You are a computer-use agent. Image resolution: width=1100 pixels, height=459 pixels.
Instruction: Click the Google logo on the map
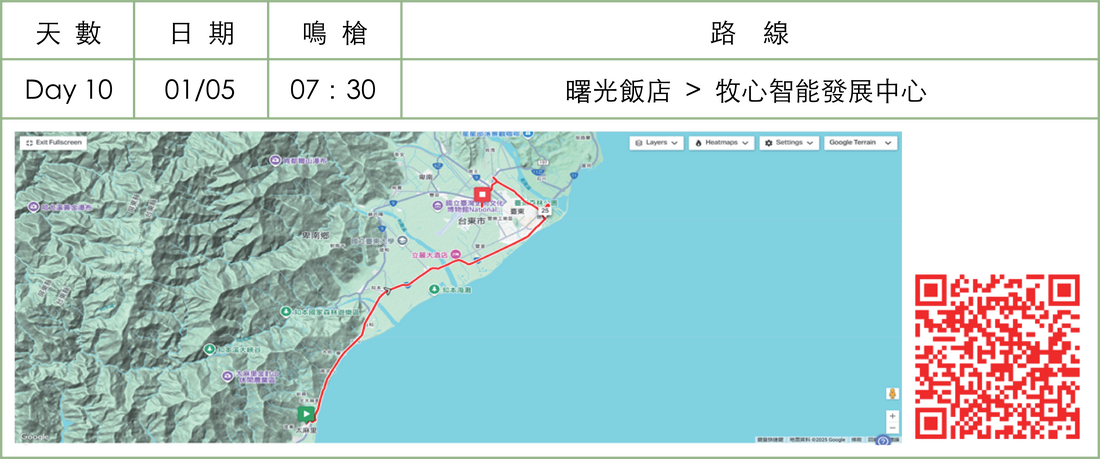(x=34, y=437)
